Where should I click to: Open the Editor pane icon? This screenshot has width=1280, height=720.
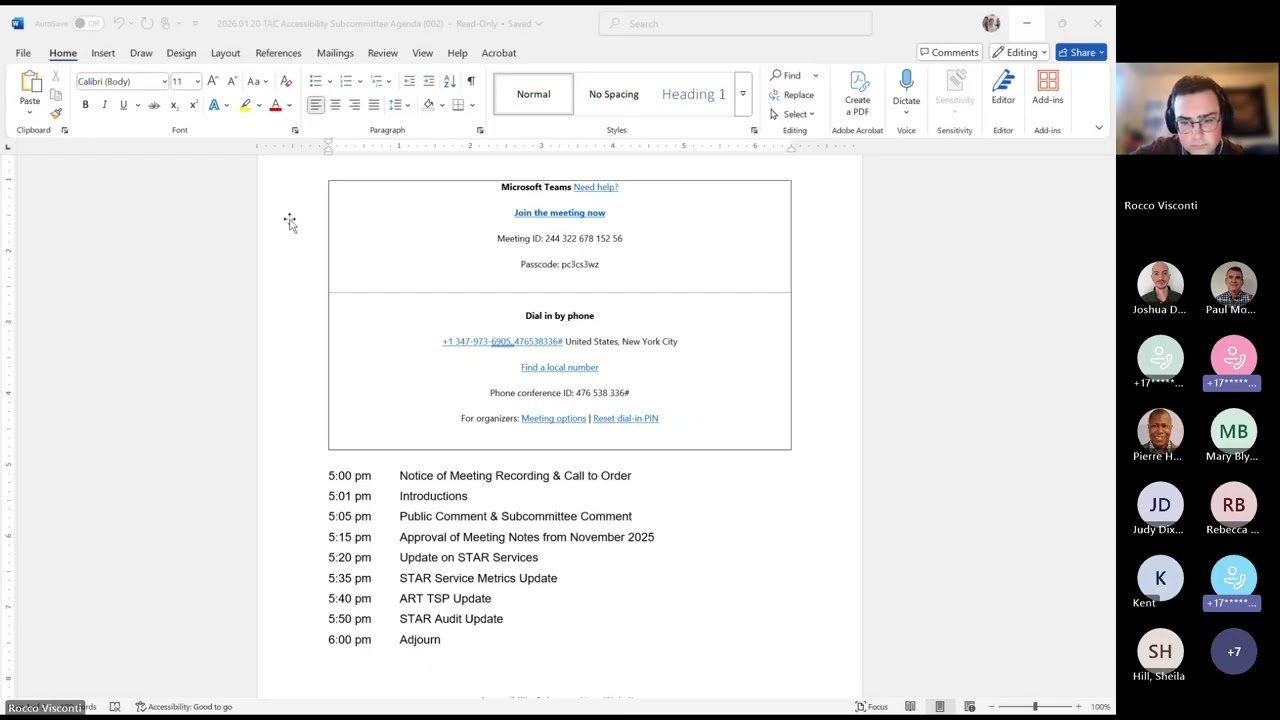[1003, 82]
